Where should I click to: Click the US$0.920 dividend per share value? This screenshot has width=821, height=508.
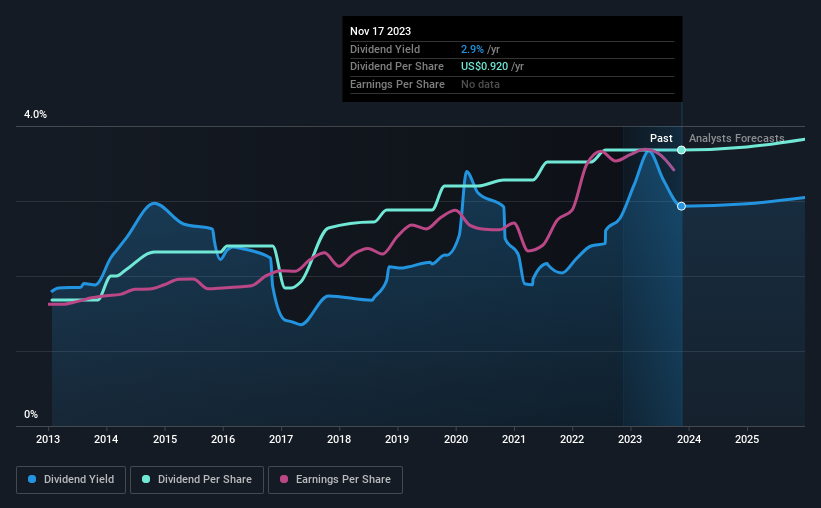pos(484,67)
